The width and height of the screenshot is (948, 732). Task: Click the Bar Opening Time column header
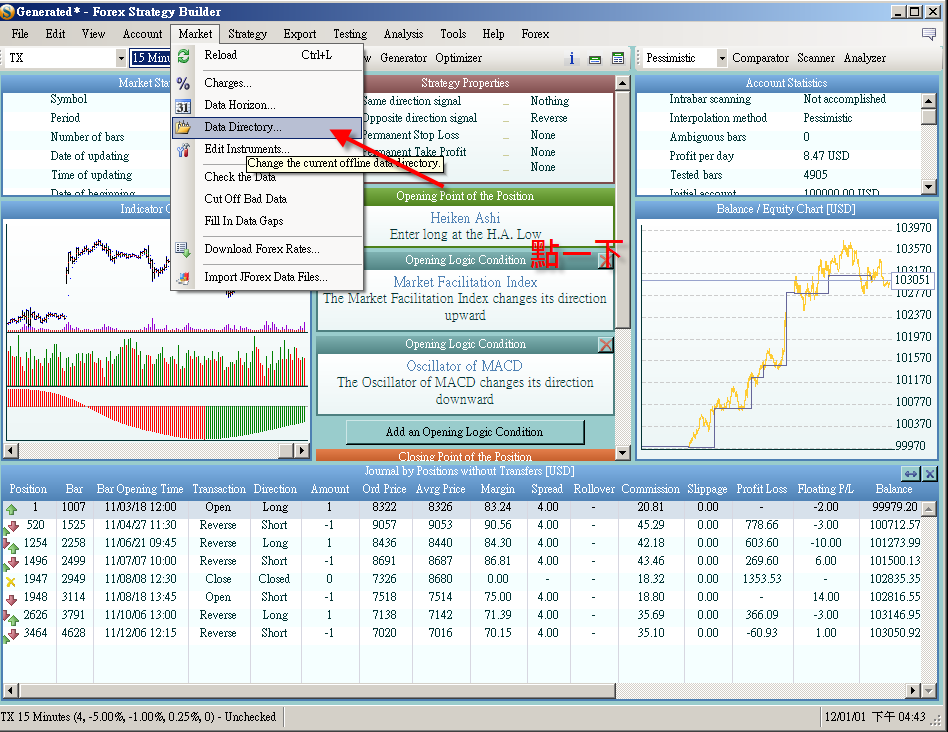coord(140,489)
